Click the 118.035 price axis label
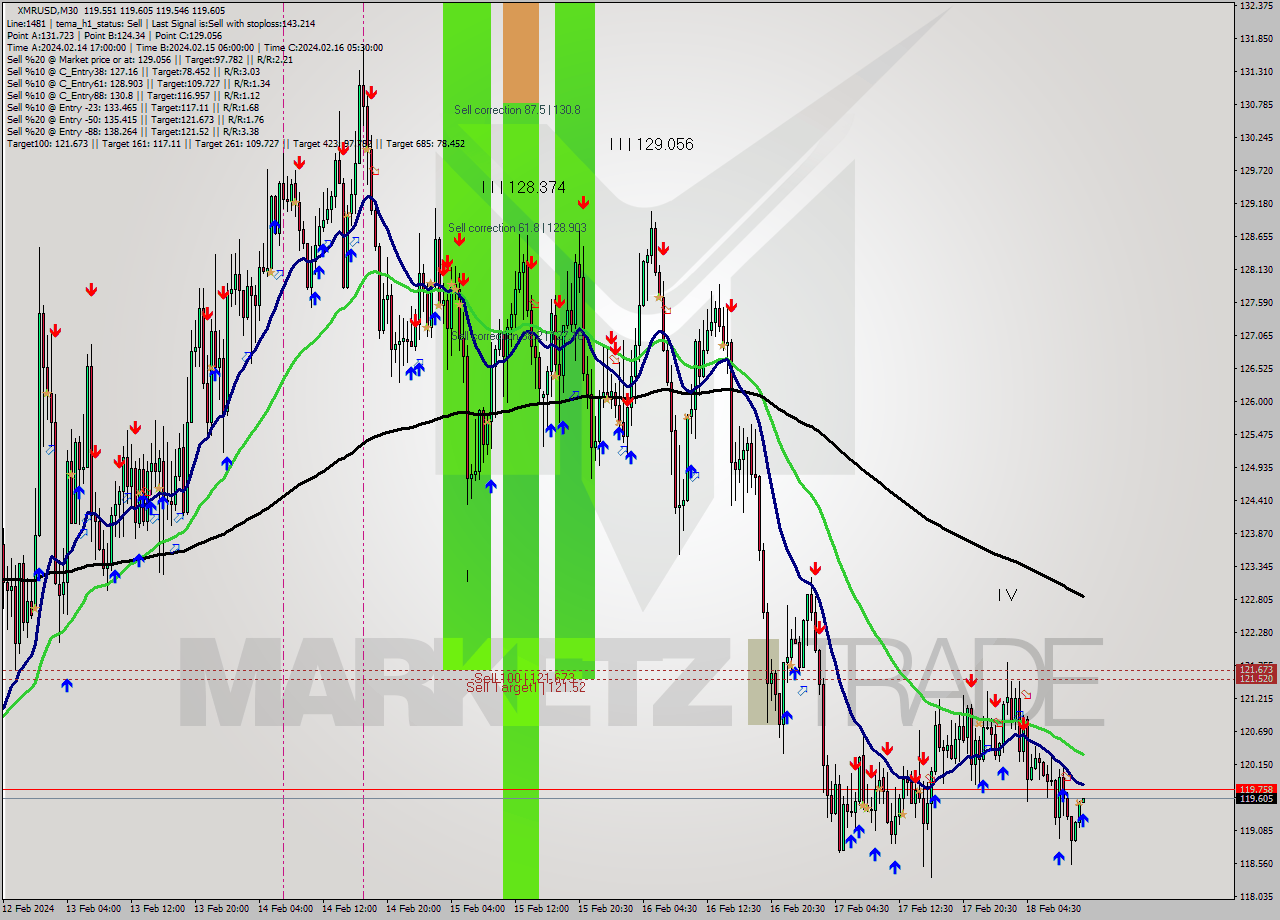 [x=1256, y=897]
